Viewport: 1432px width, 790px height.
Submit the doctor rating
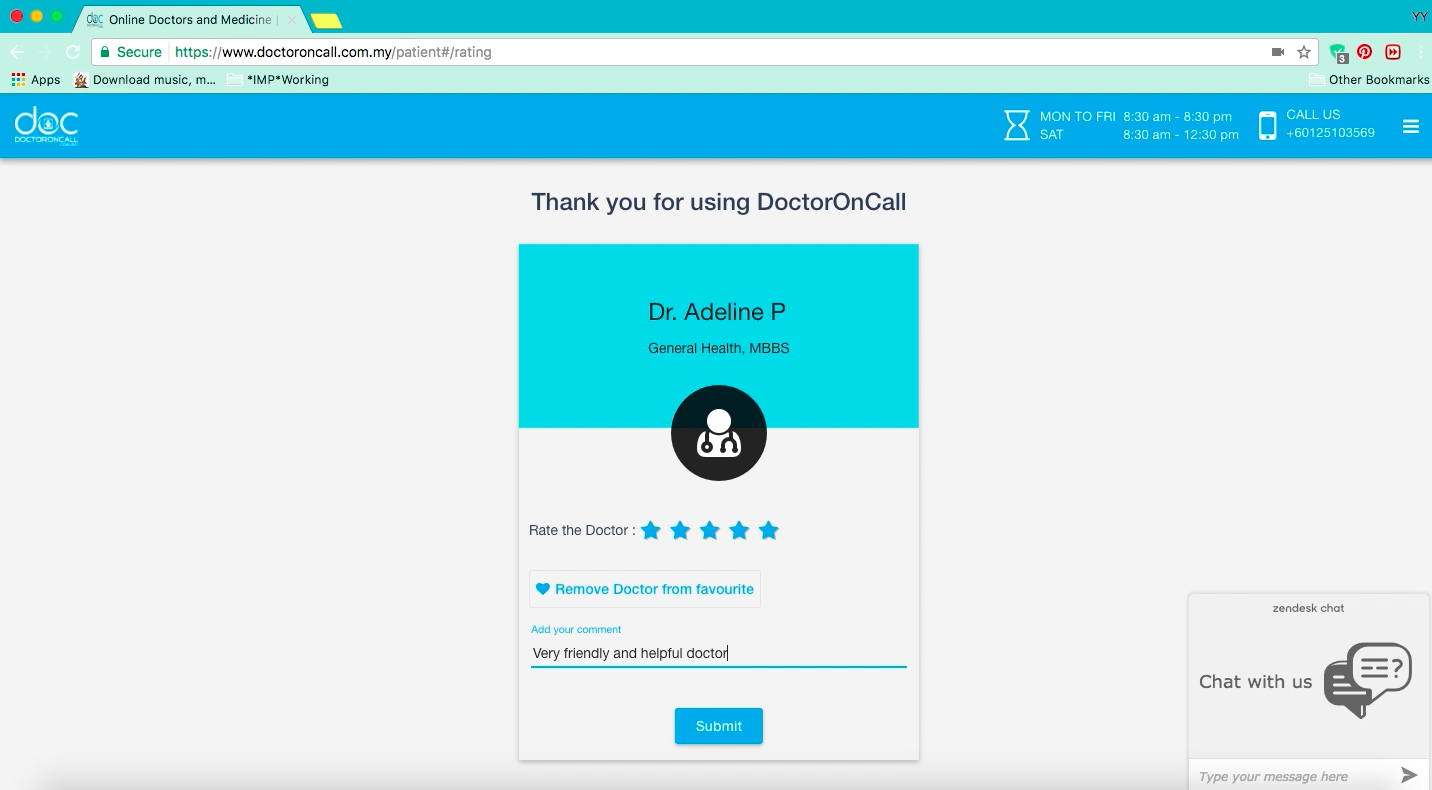719,726
